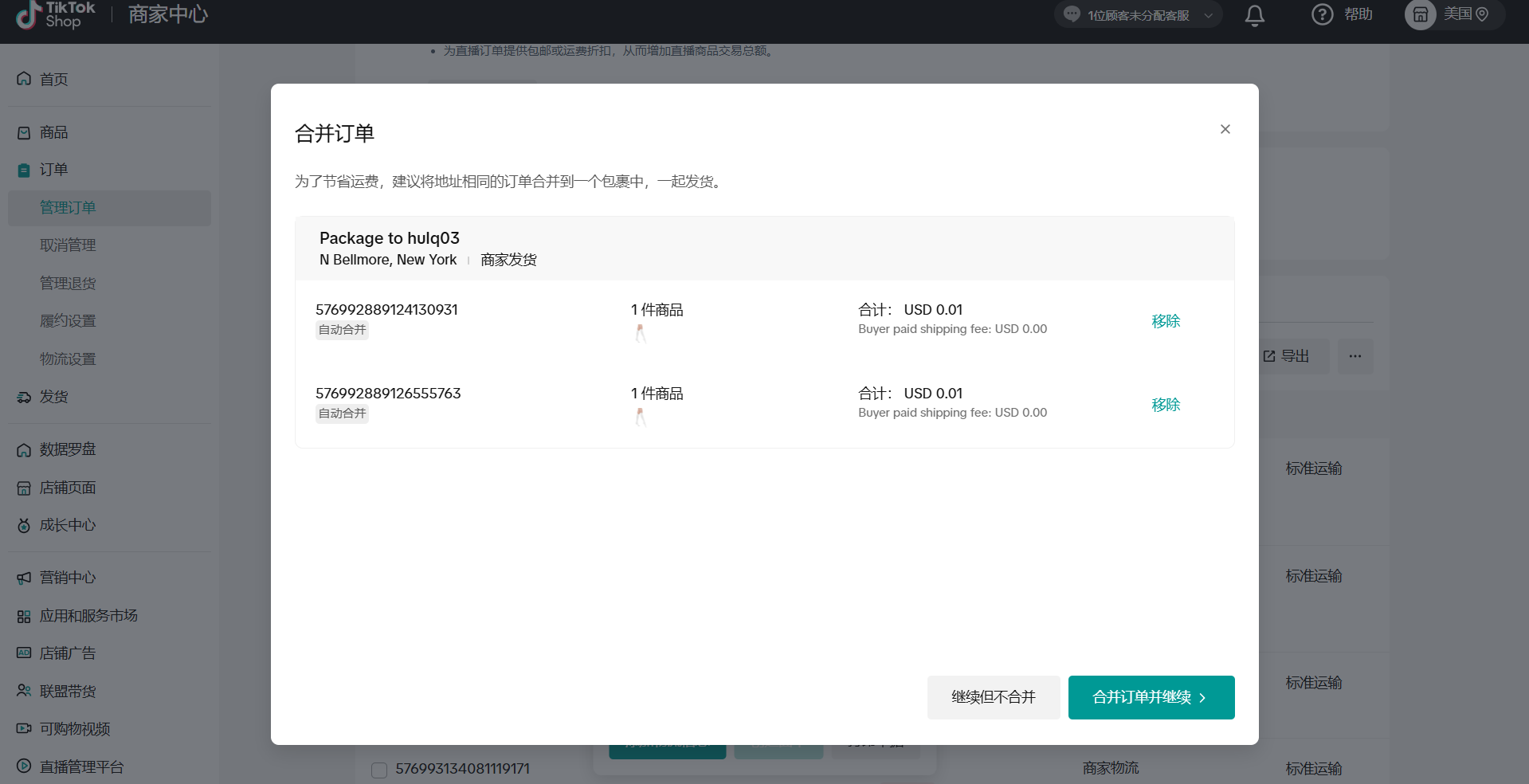
Task: Remove order 576992889126555763 from package
Action: click(x=1165, y=405)
